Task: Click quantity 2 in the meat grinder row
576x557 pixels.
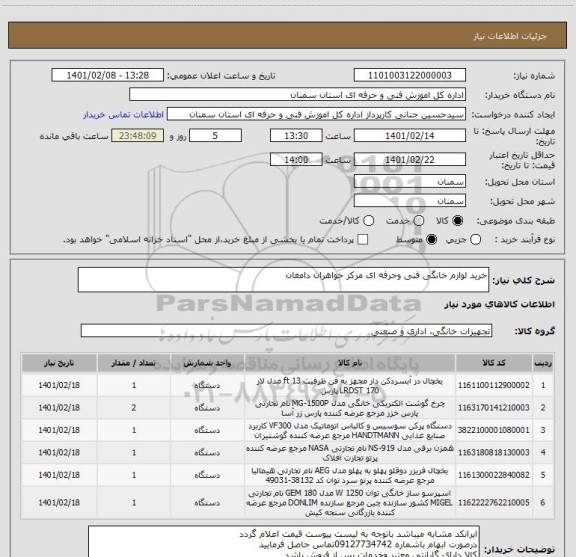Action: pos(134,407)
